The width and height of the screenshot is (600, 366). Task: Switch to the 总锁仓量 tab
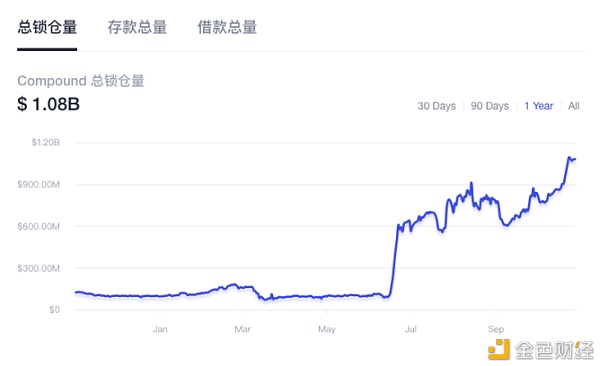[47, 28]
